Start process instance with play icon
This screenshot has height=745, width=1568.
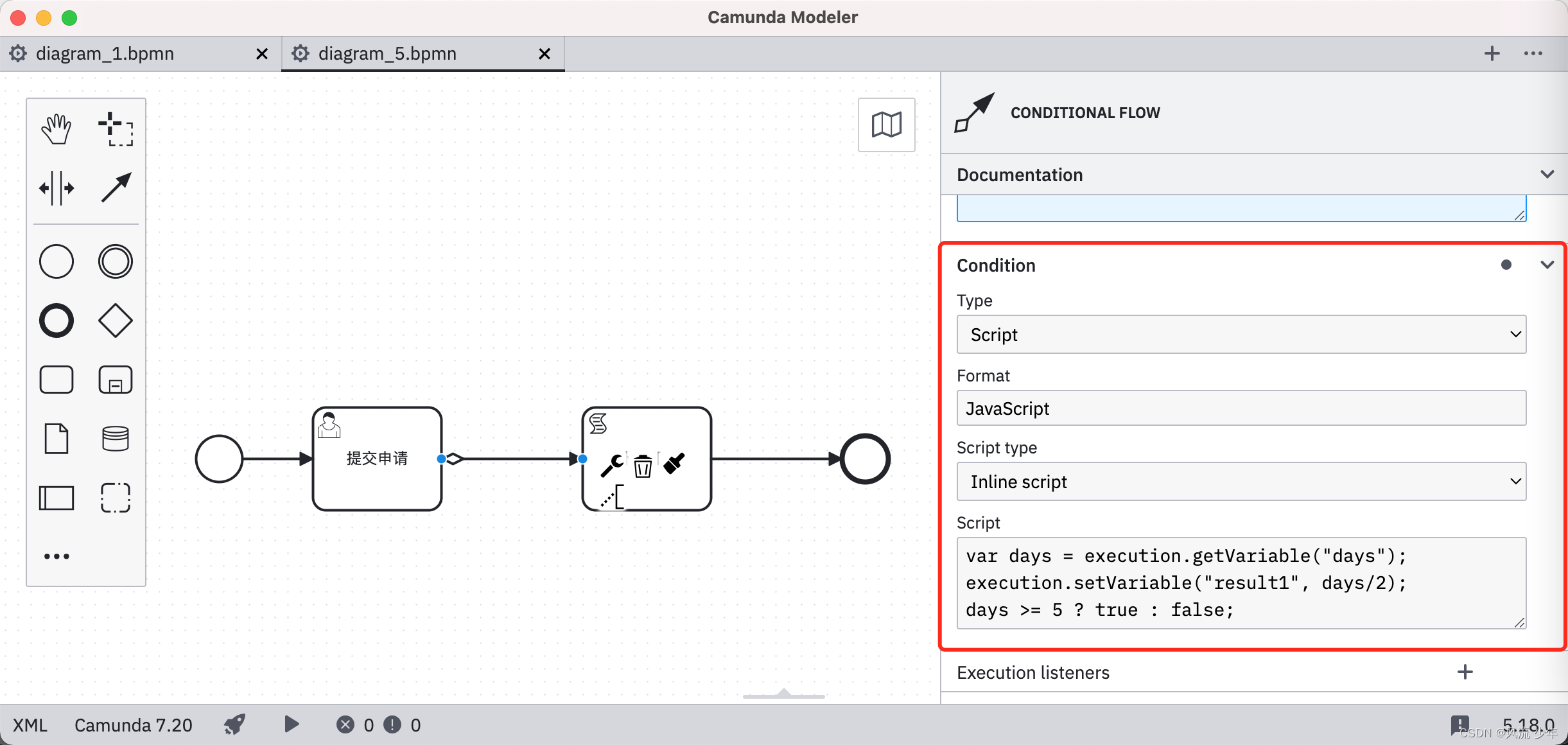(x=292, y=724)
